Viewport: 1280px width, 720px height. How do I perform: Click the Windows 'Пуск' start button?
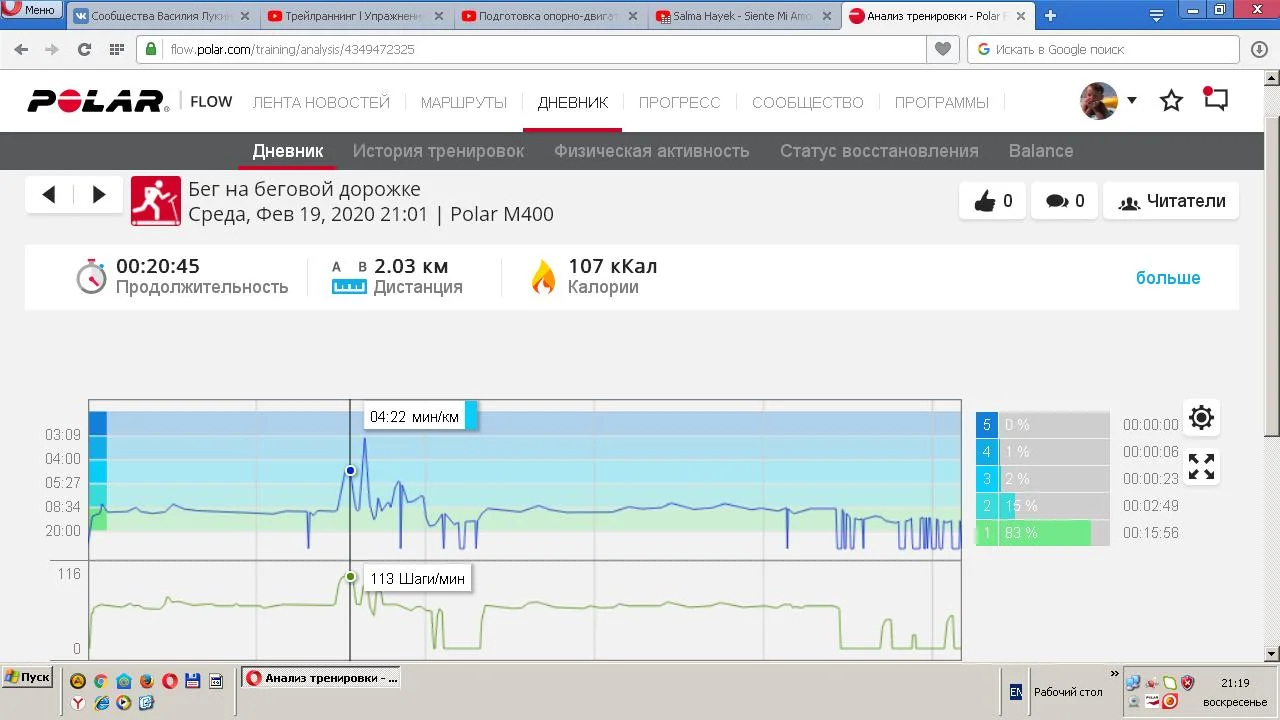point(27,677)
